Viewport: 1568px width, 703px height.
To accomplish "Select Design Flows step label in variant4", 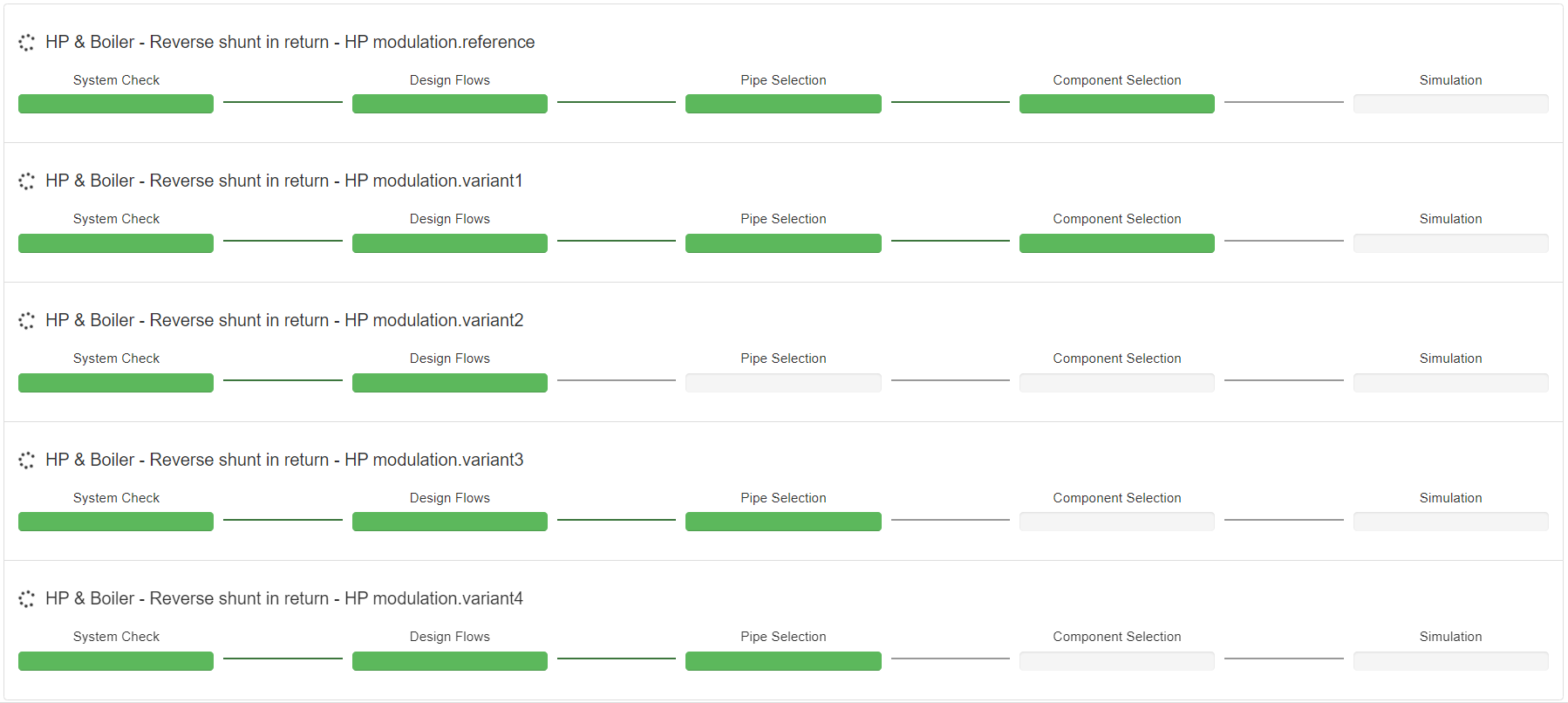I will 449,637.
